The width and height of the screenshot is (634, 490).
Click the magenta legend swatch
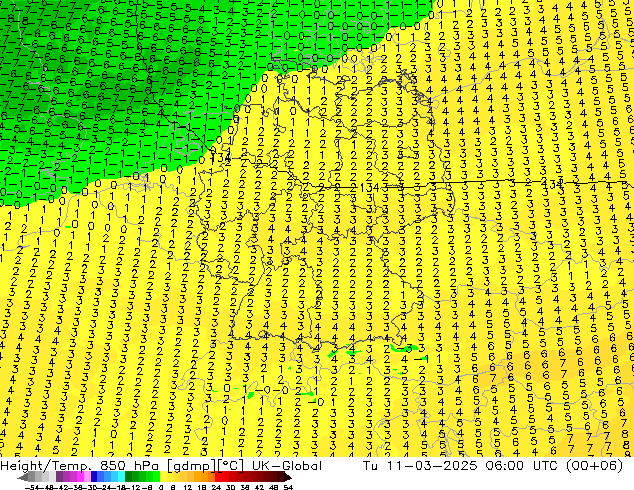(x=80, y=477)
